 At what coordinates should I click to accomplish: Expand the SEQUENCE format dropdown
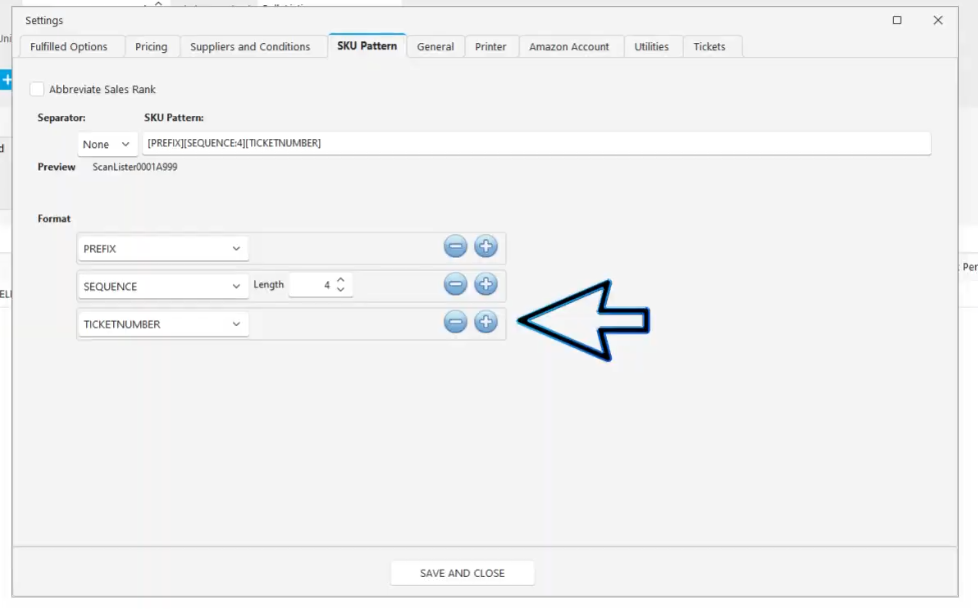tap(163, 286)
